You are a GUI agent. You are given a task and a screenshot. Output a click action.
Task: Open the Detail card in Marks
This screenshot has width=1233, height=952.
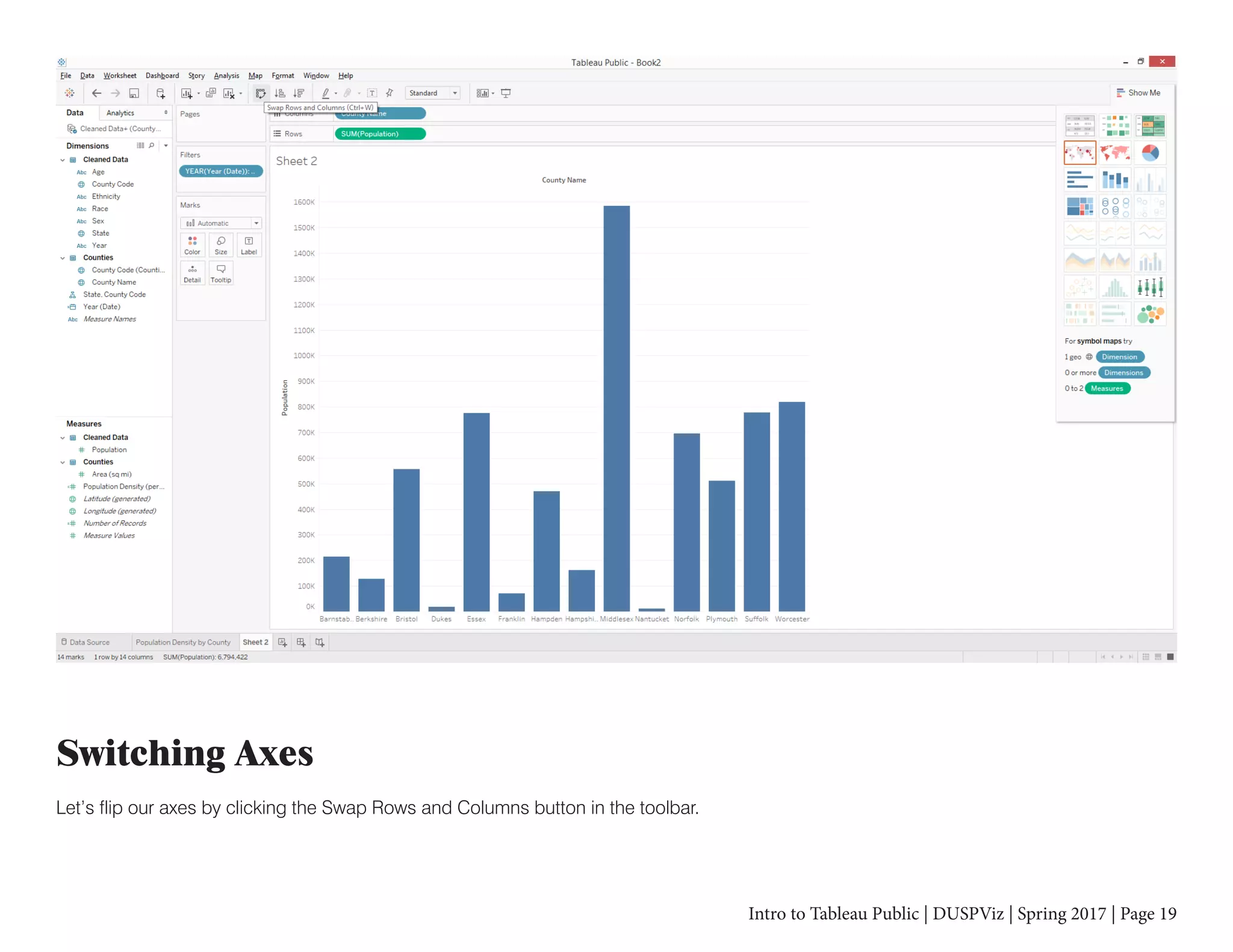click(192, 273)
